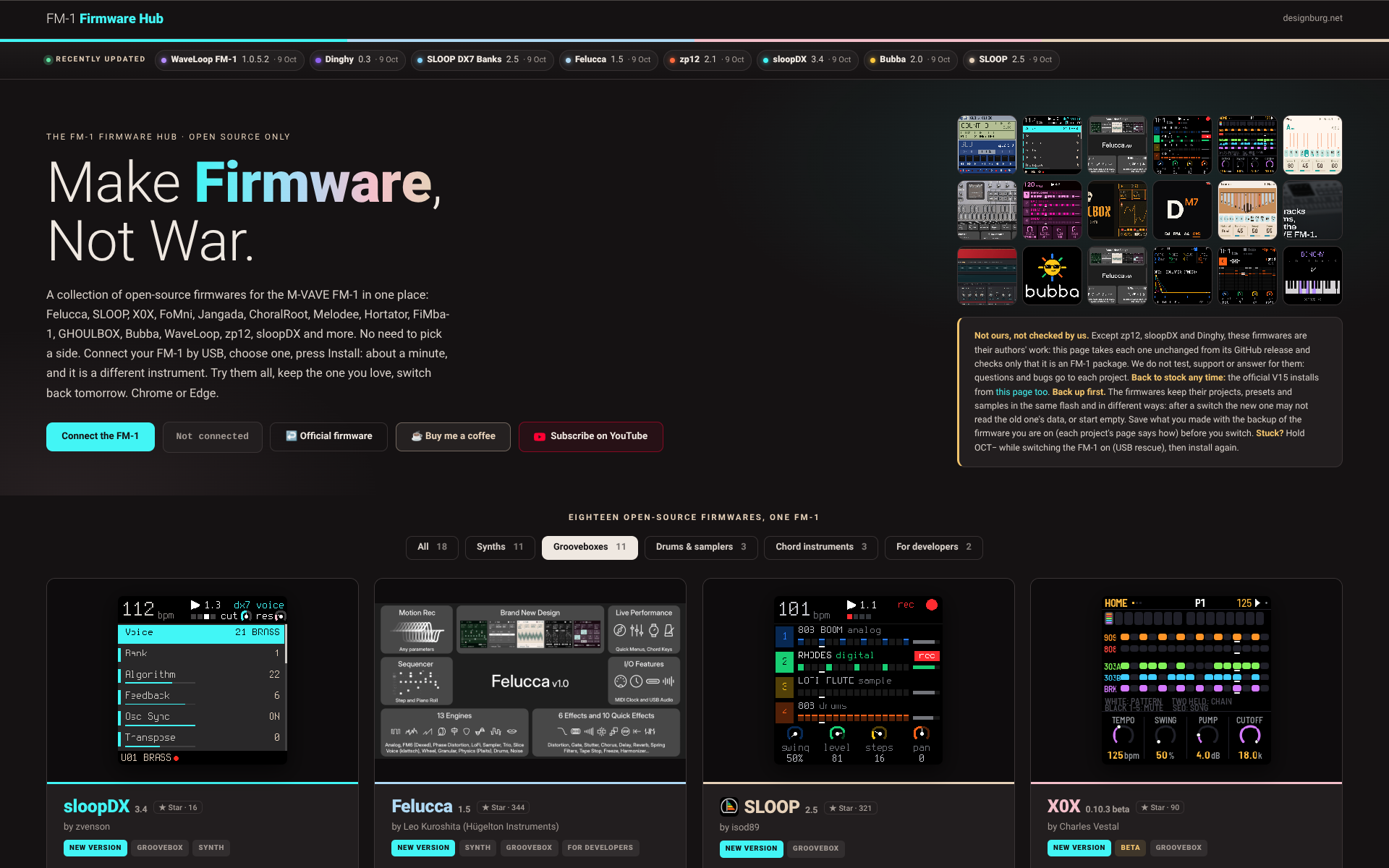Open the SLOOP DX7 Banks 2.5 update chip
1389x868 pixels.
[x=483, y=60]
